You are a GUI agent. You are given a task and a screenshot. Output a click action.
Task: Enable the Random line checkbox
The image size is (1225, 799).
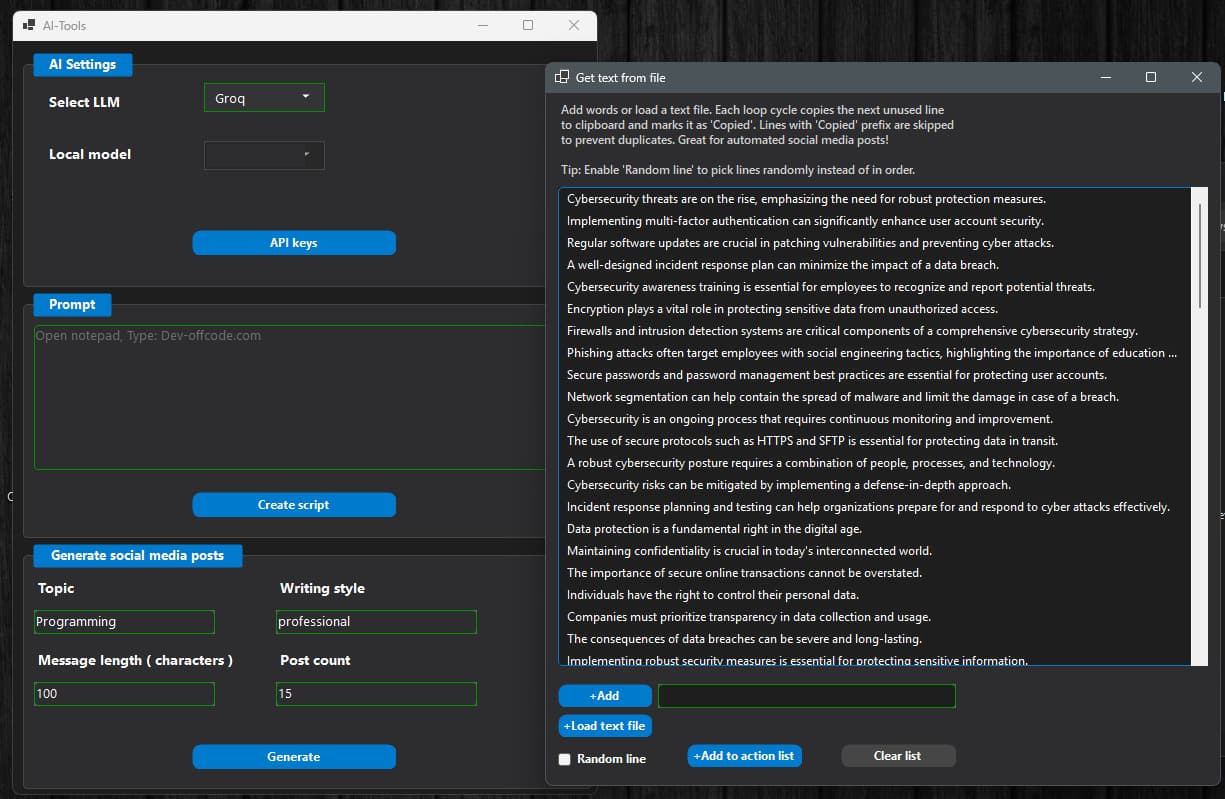point(564,760)
